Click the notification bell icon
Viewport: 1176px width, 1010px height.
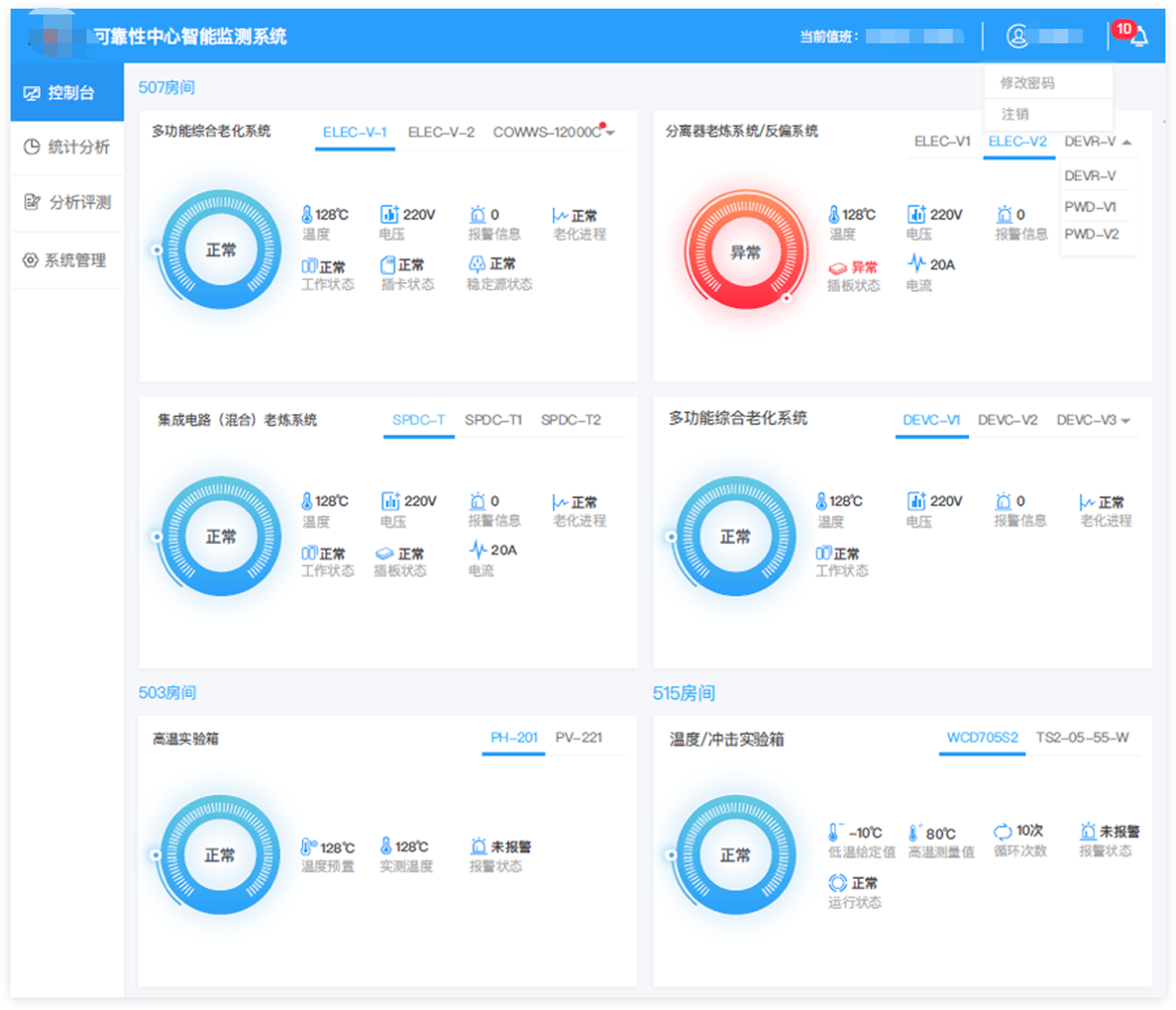(1139, 38)
